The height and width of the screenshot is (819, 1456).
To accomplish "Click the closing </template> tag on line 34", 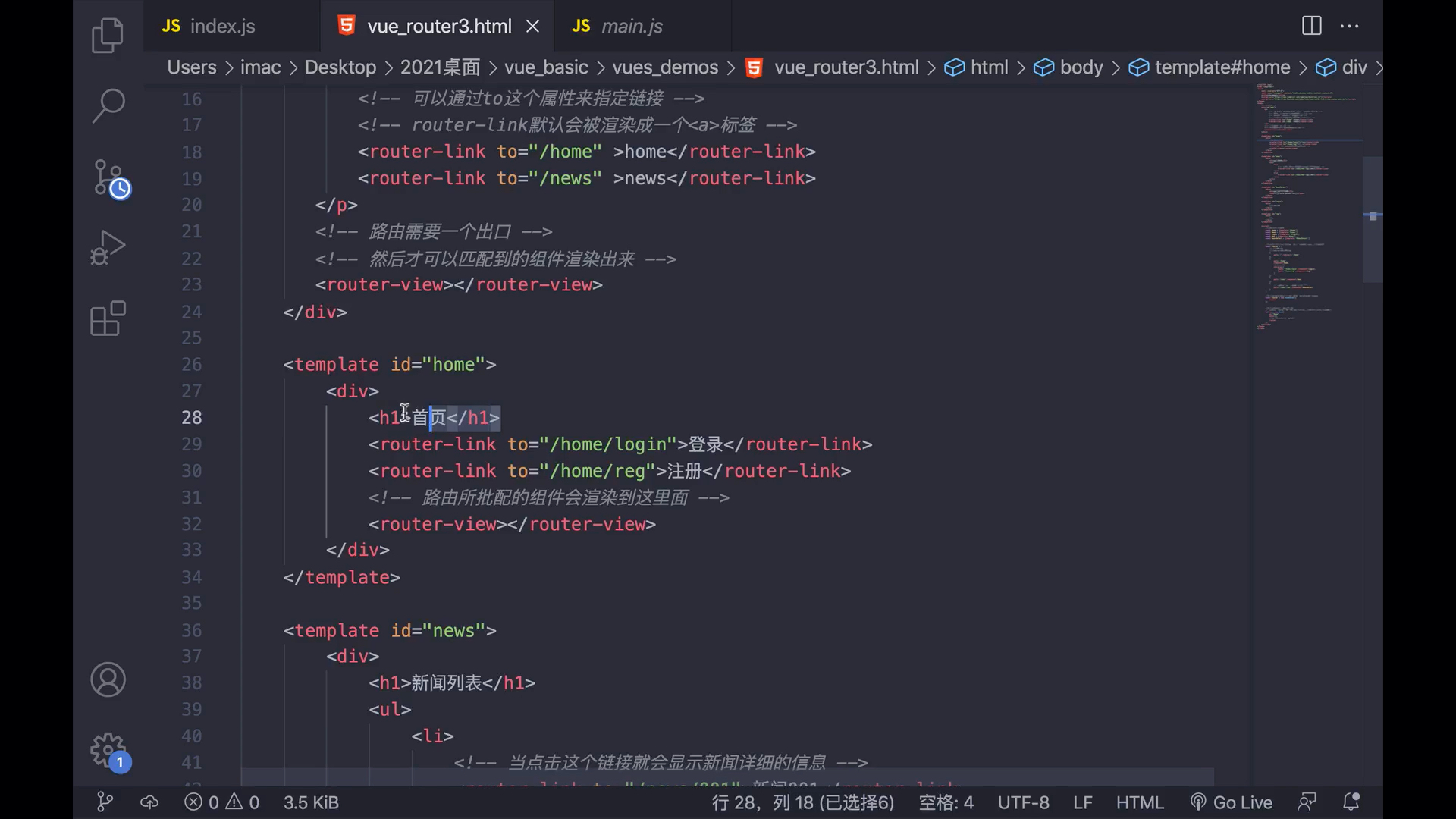I will coord(342,578).
